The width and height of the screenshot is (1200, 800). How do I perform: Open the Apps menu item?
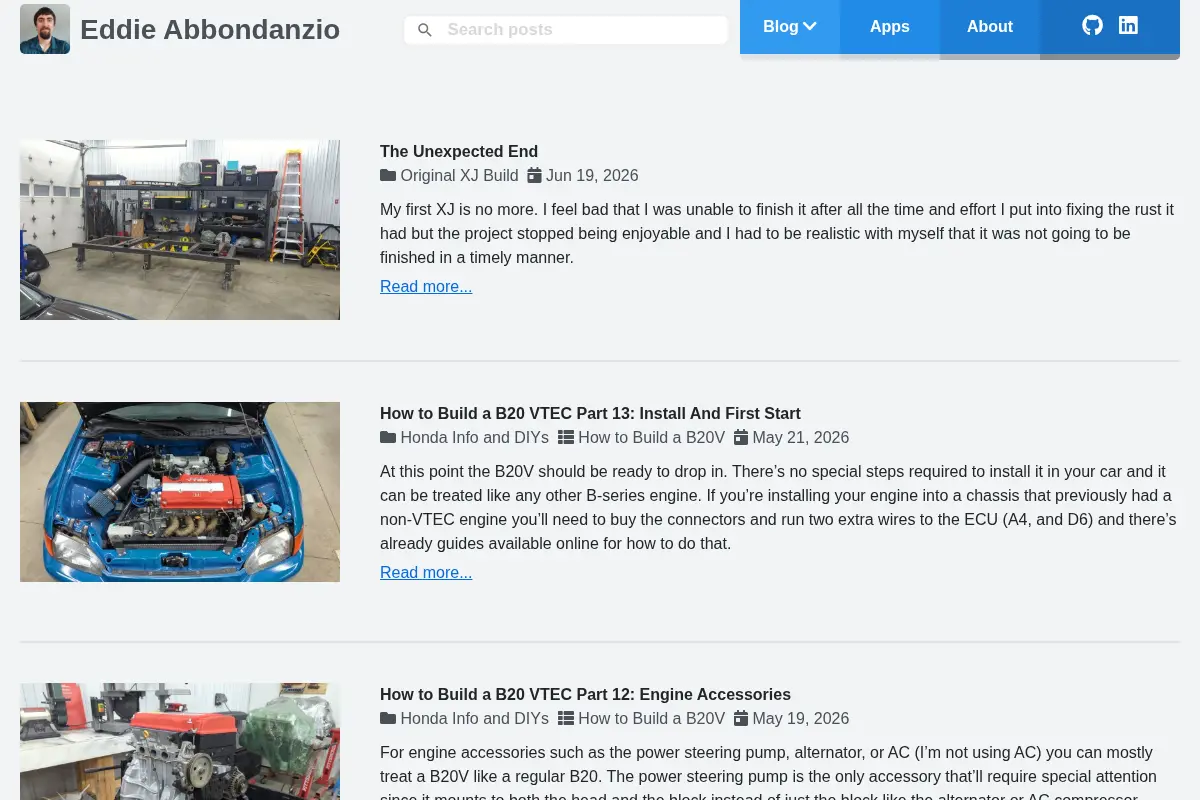point(890,27)
